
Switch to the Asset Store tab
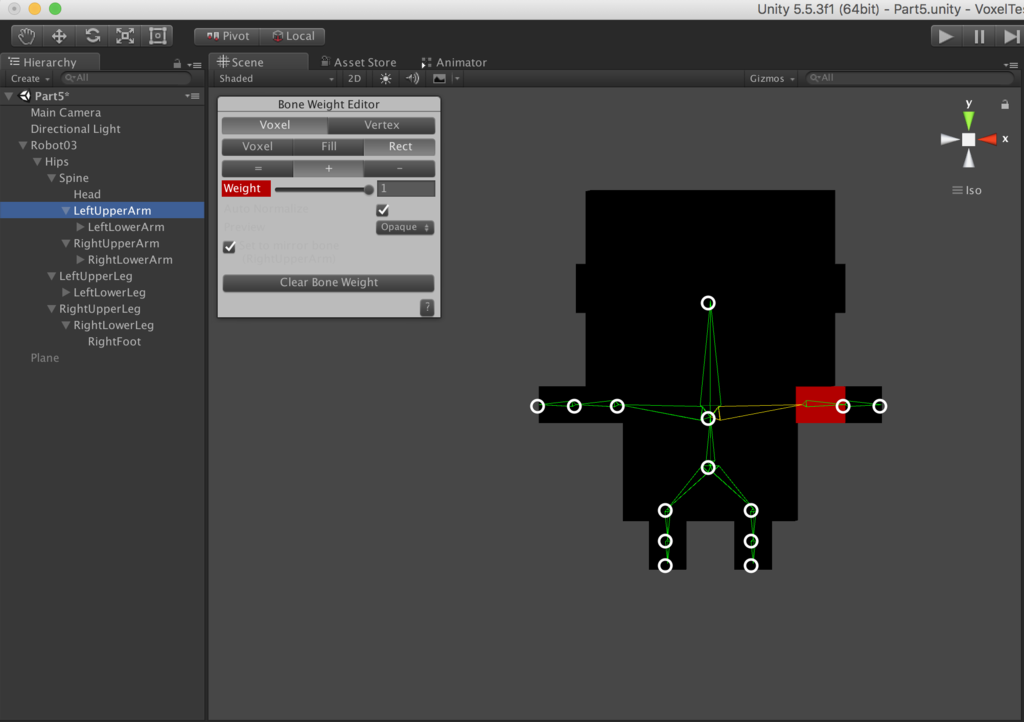pyautogui.click(x=359, y=62)
